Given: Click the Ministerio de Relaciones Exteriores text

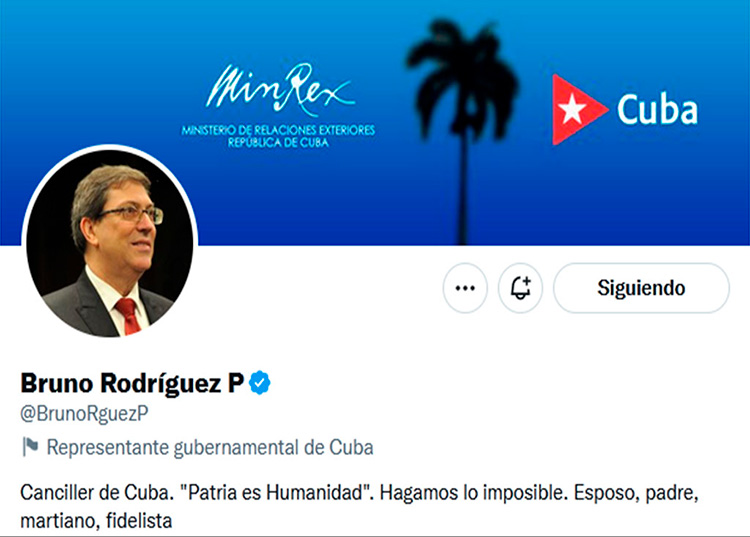Looking at the screenshot, I should click(278, 130).
